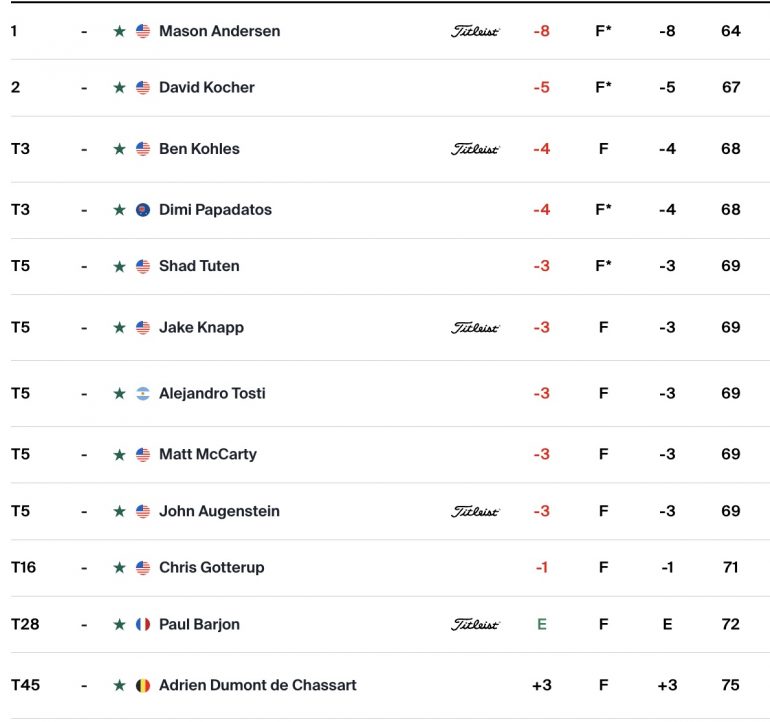Toggle the favorite star for David Kocher
Image resolution: width=770 pixels, height=722 pixels.
119,87
